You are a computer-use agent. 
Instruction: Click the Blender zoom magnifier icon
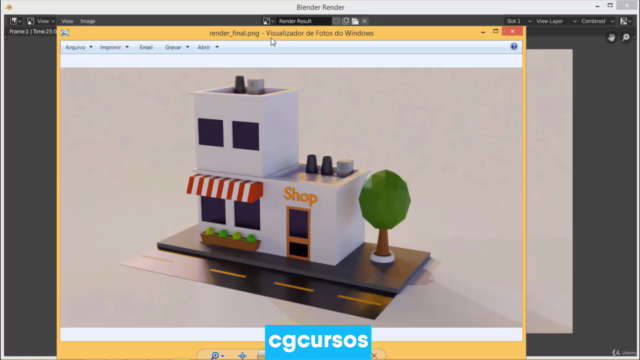point(626,38)
